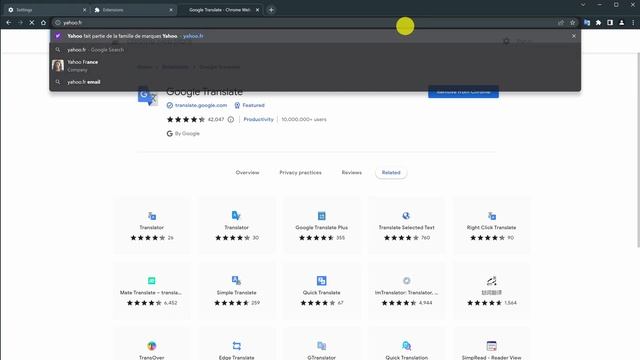Open the profile avatar icon
640x360 pixels.
pyautogui.click(x=621, y=23)
